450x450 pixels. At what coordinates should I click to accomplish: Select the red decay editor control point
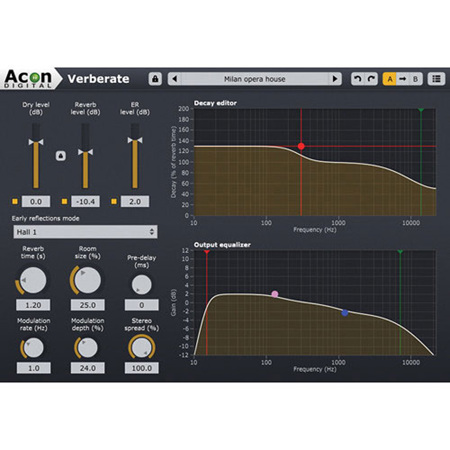301,146
